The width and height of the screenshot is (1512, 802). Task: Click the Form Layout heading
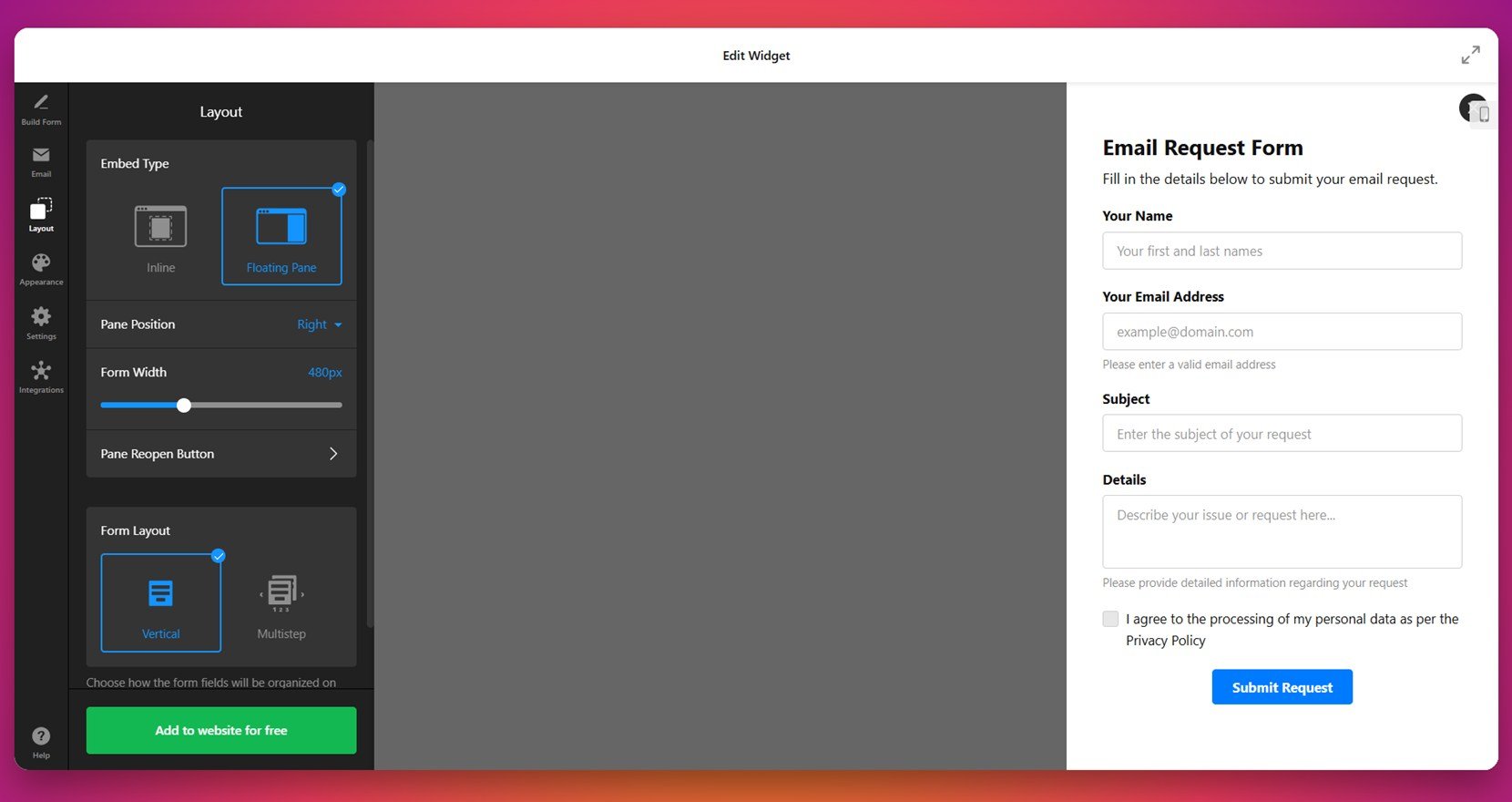tap(136, 530)
